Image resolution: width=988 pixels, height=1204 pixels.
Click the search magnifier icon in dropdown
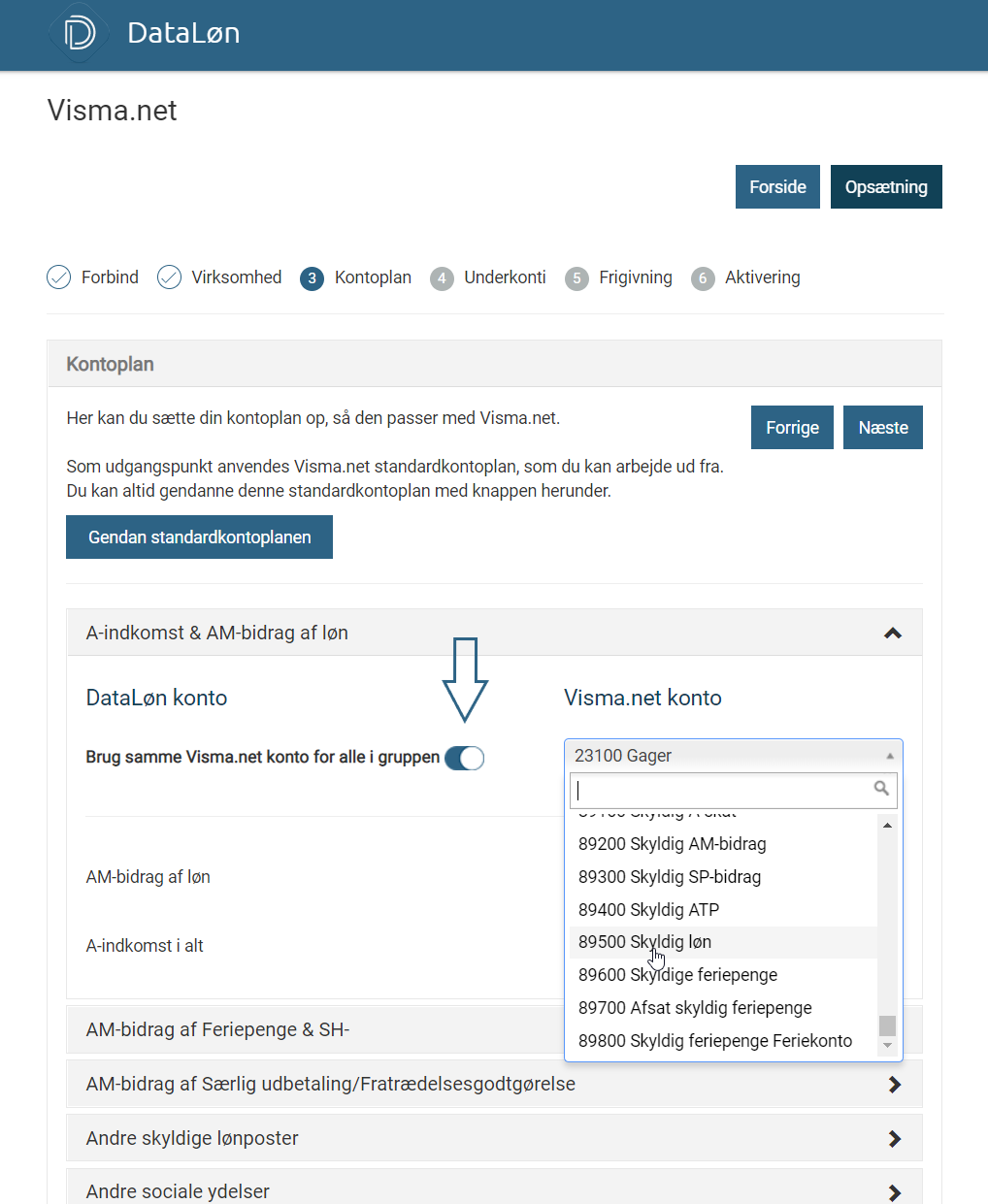click(881, 789)
